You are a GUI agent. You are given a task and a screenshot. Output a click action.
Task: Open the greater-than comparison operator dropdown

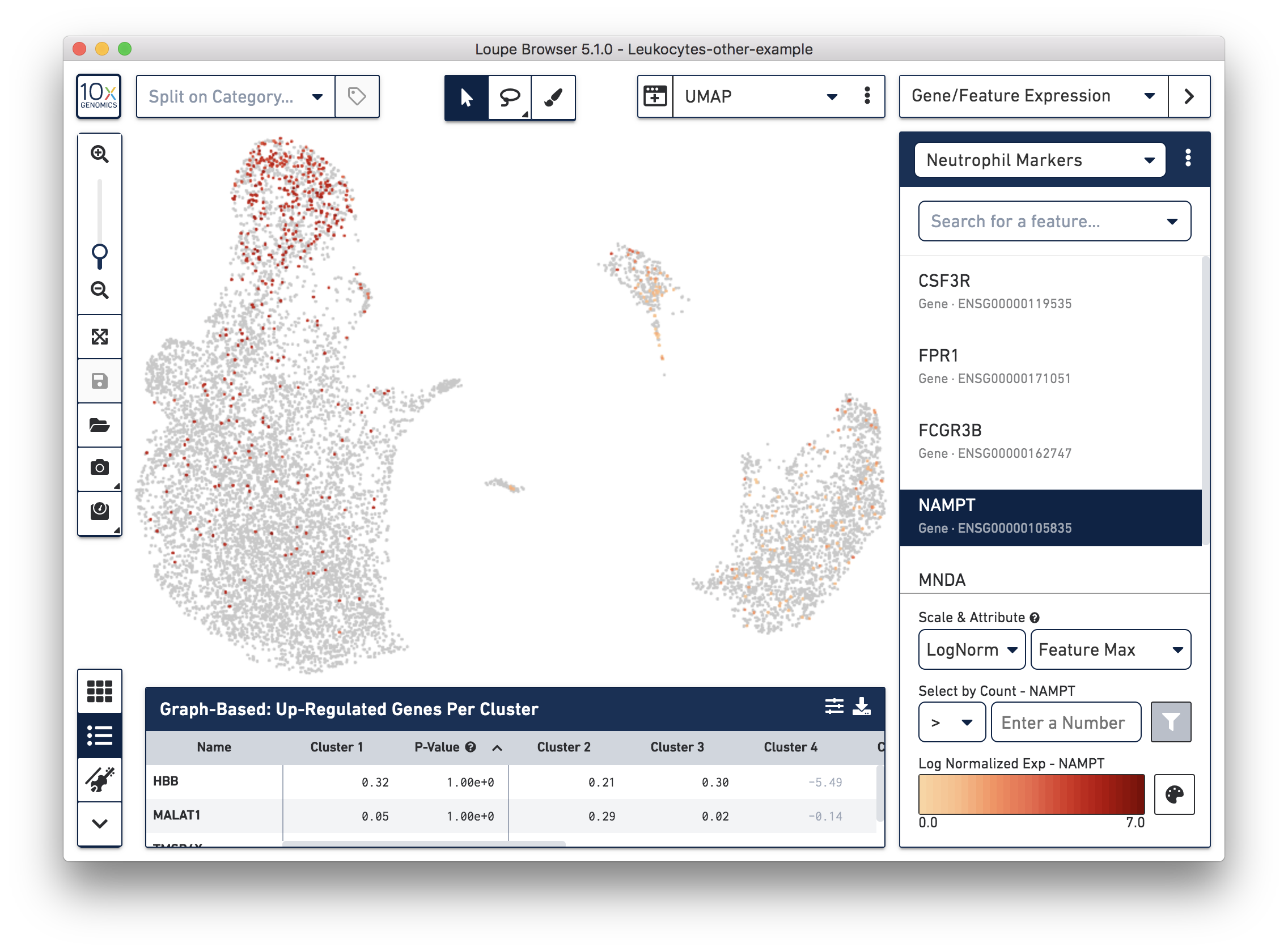pos(952,722)
